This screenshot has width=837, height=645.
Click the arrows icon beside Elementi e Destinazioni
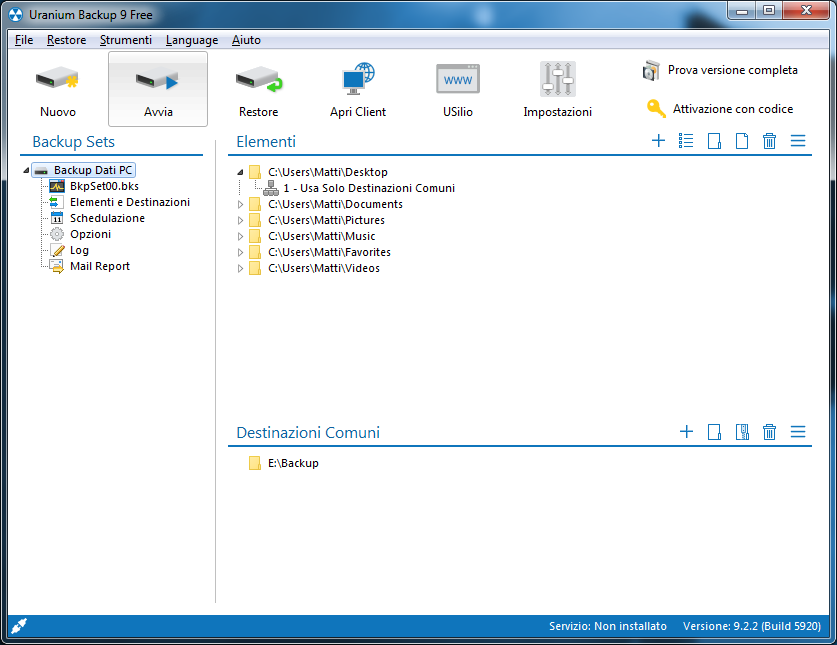click(x=56, y=202)
